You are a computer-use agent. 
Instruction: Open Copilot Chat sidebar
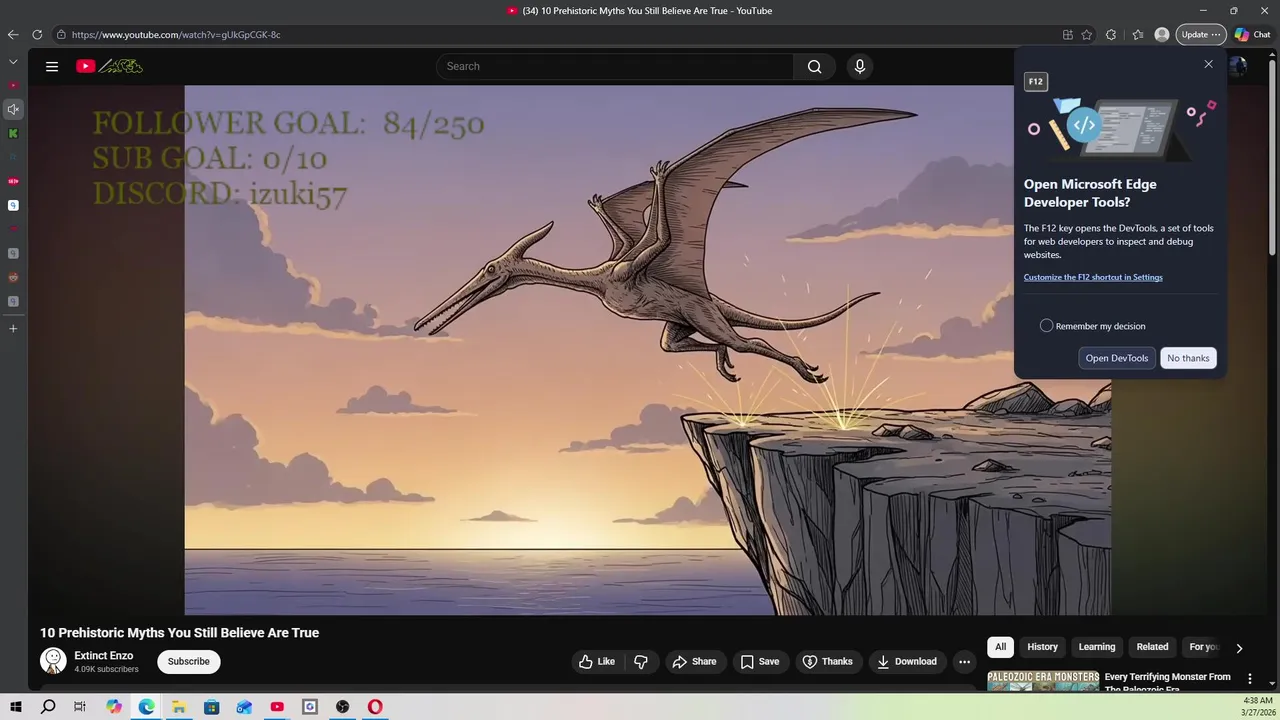[x=1252, y=34]
